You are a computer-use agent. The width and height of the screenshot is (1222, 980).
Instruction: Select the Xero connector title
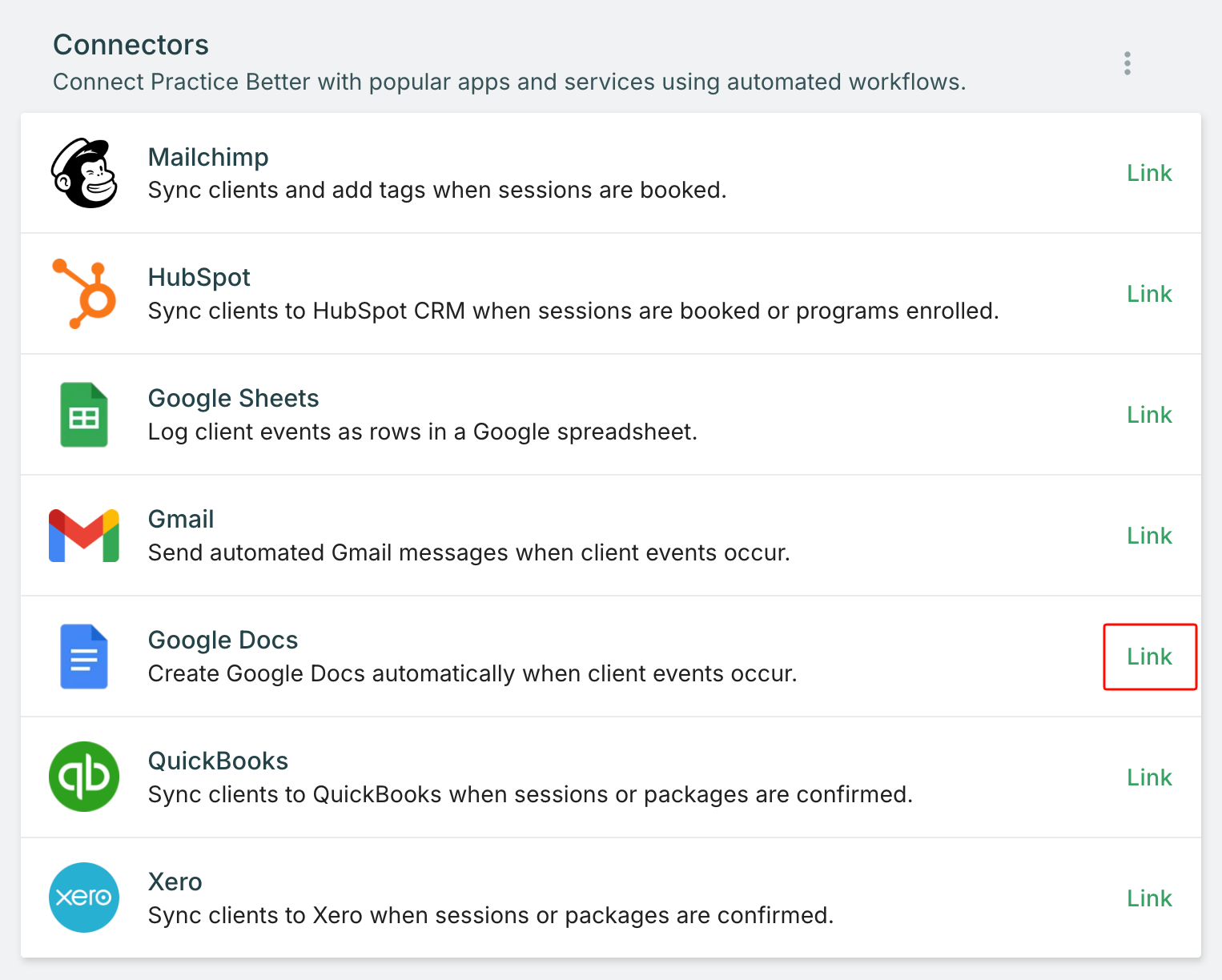click(x=175, y=882)
